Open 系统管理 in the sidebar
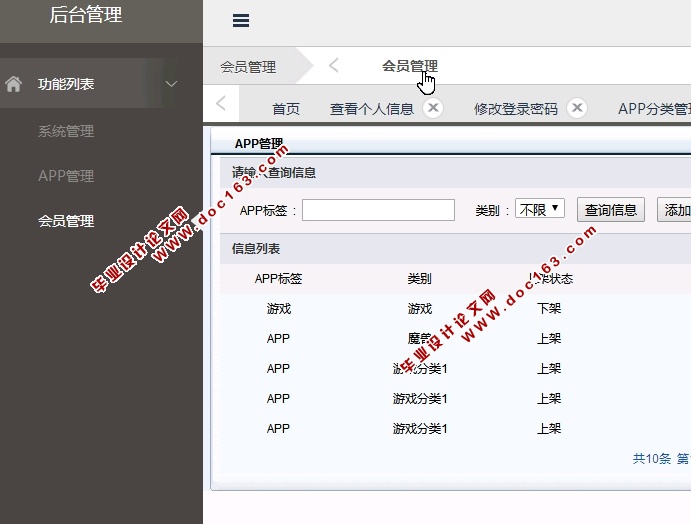Viewport: 691px width, 524px height. (66, 131)
